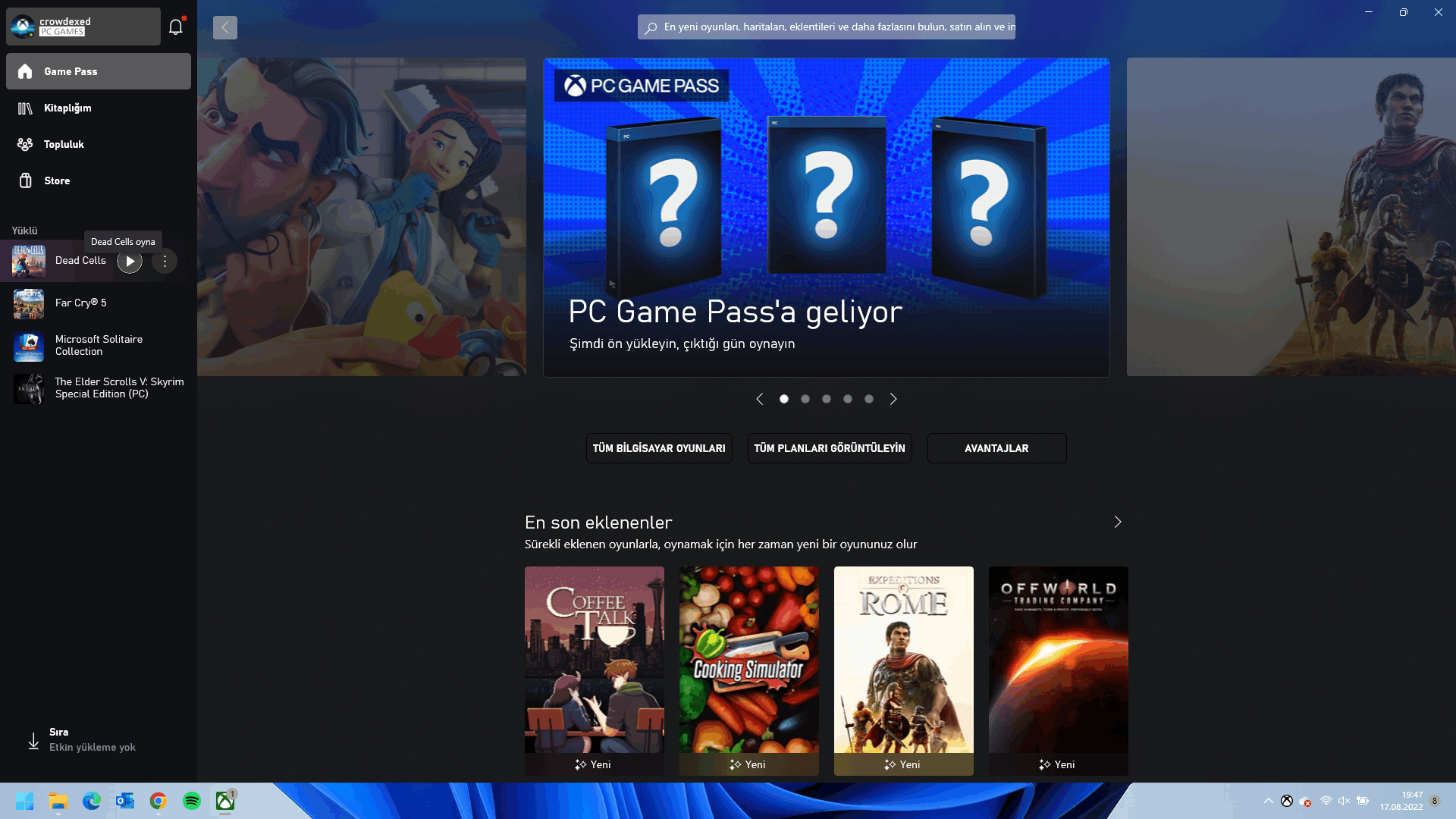
Task: Click the left dimmed carousel slide
Action: 362,217
